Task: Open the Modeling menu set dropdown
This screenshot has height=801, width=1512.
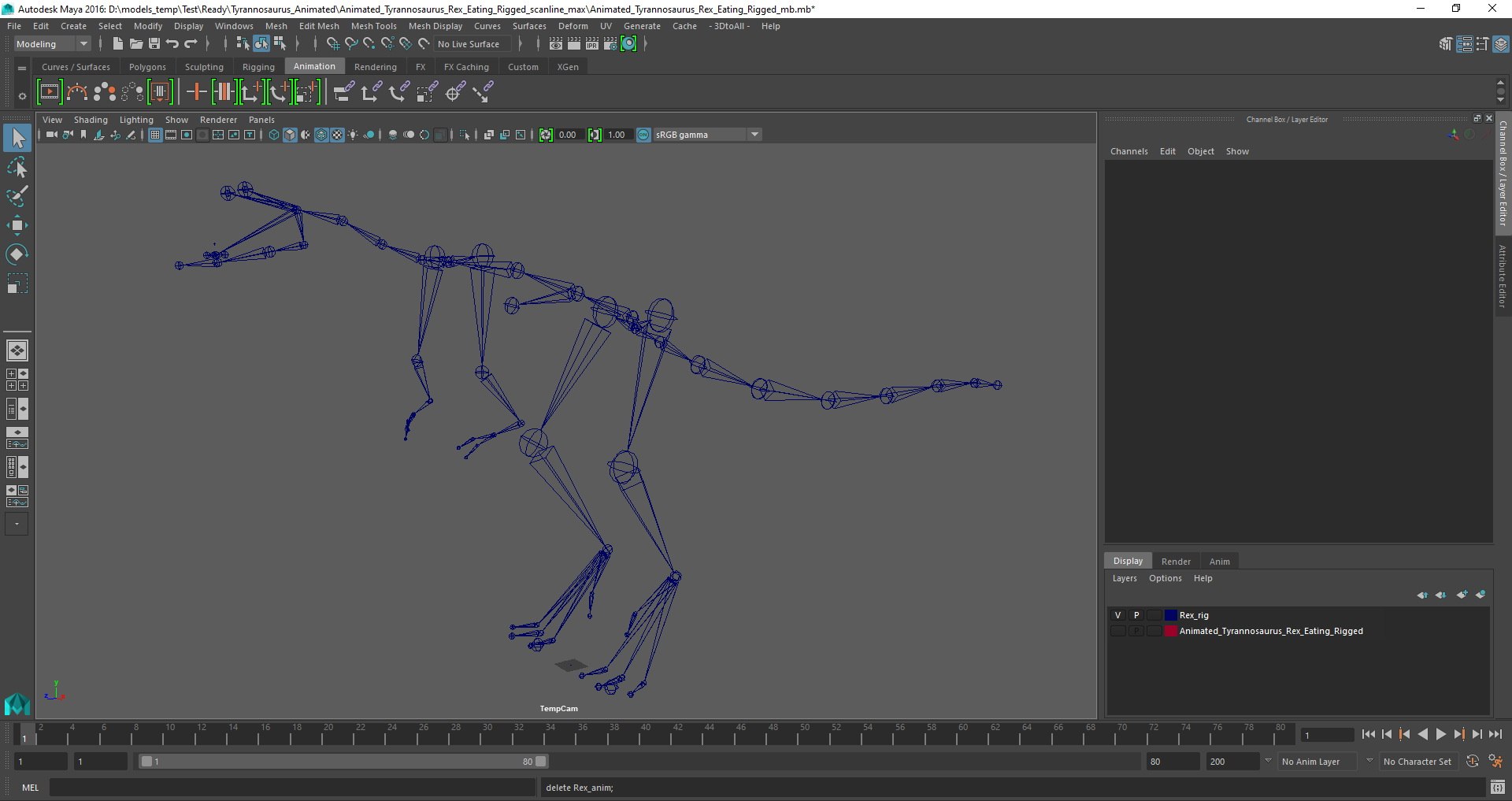Action: pyautogui.click(x=52, y=44)
